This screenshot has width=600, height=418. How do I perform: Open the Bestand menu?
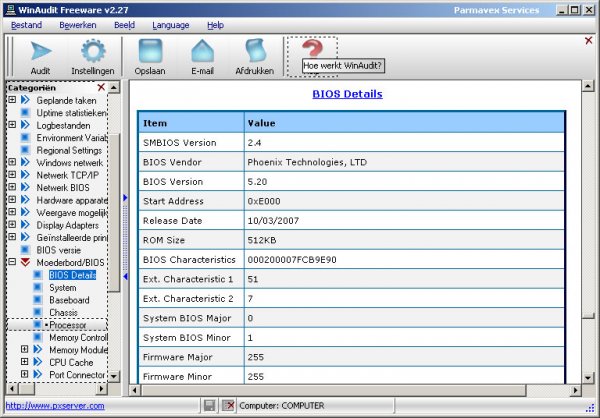26,24
